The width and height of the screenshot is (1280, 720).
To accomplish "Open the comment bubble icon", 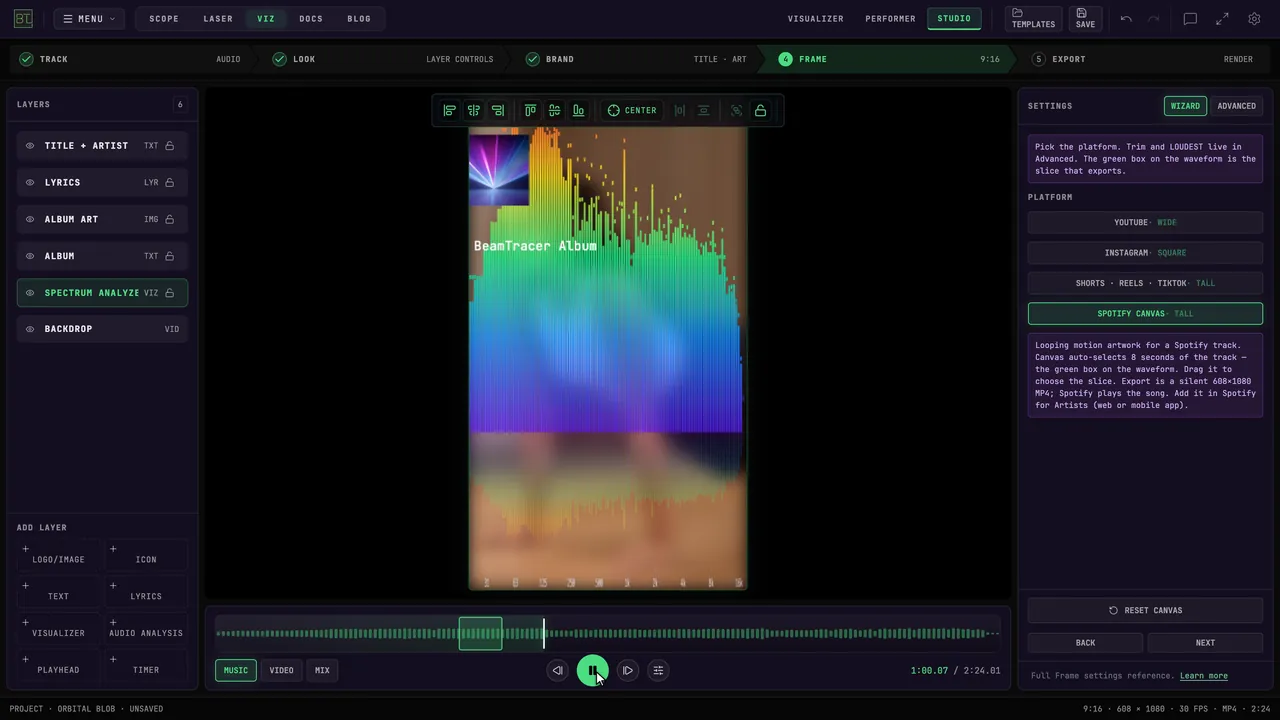I will [1190, 18].
